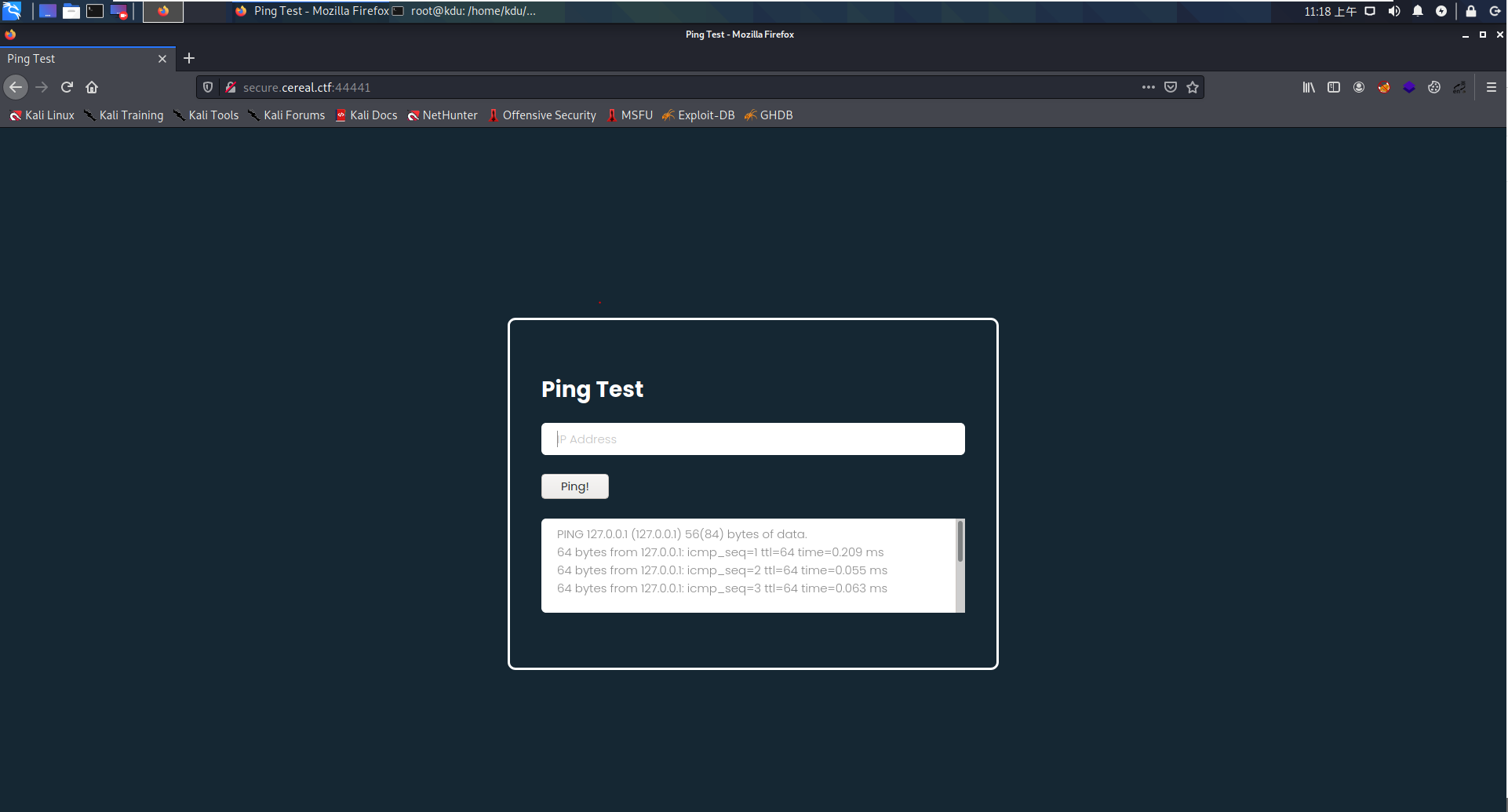Open the Firefox hamburger menu
This screenshot has width=1508, height=812.
(x=1492, y=87)
